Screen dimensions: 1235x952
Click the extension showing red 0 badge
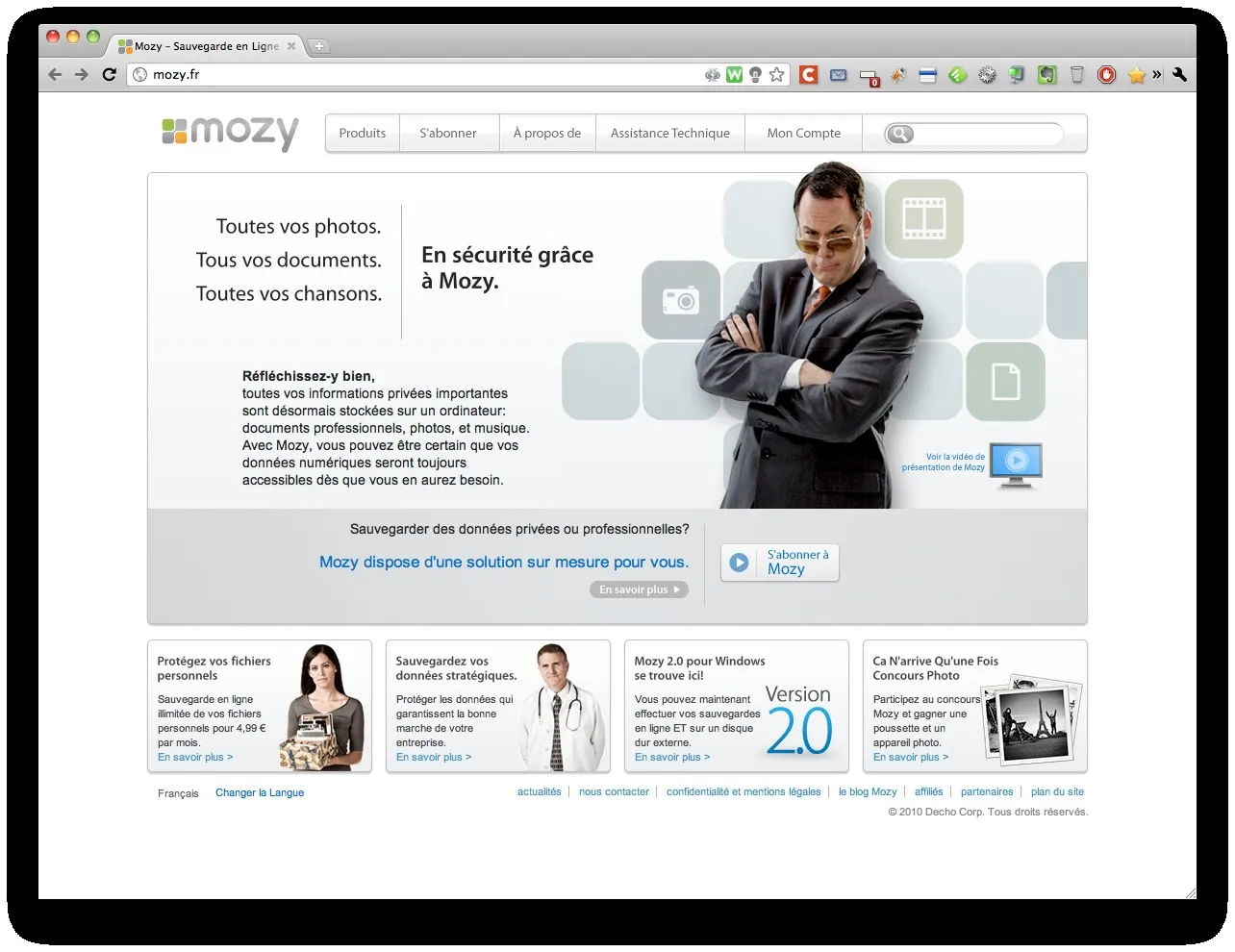point(870,76)
